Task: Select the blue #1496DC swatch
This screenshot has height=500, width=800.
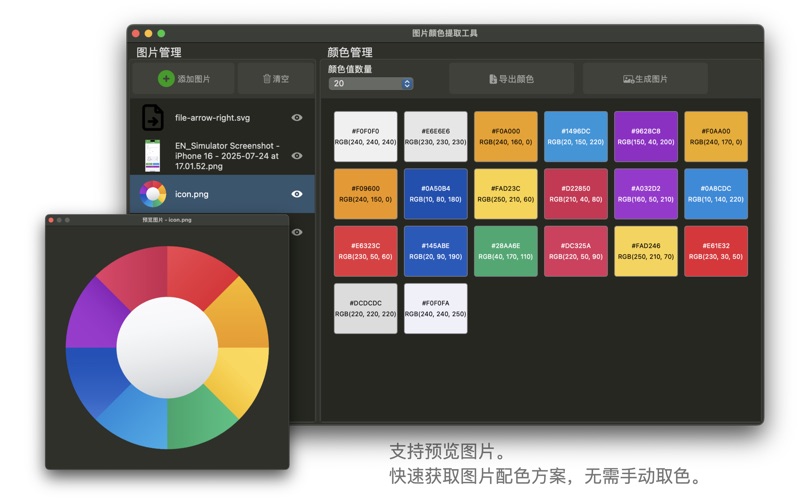Action: click(x=575, y=136)
